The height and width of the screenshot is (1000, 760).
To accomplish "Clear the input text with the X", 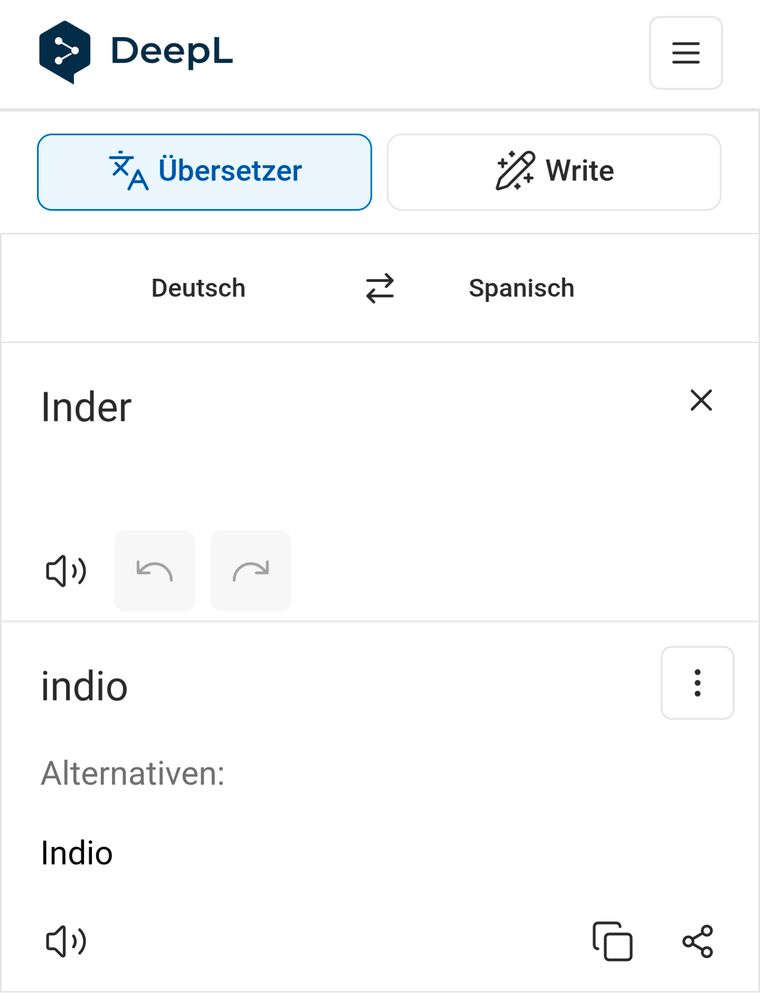I will [701, 400].
